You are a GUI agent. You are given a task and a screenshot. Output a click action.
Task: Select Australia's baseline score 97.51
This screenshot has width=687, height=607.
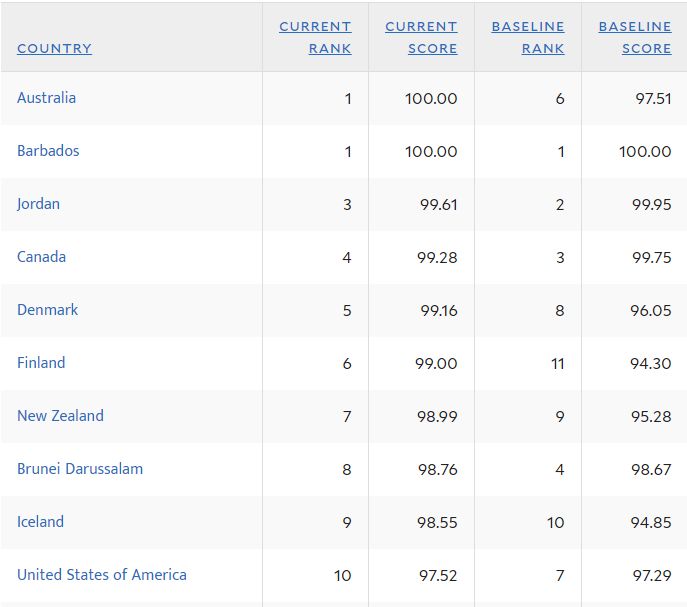[653, 99]
